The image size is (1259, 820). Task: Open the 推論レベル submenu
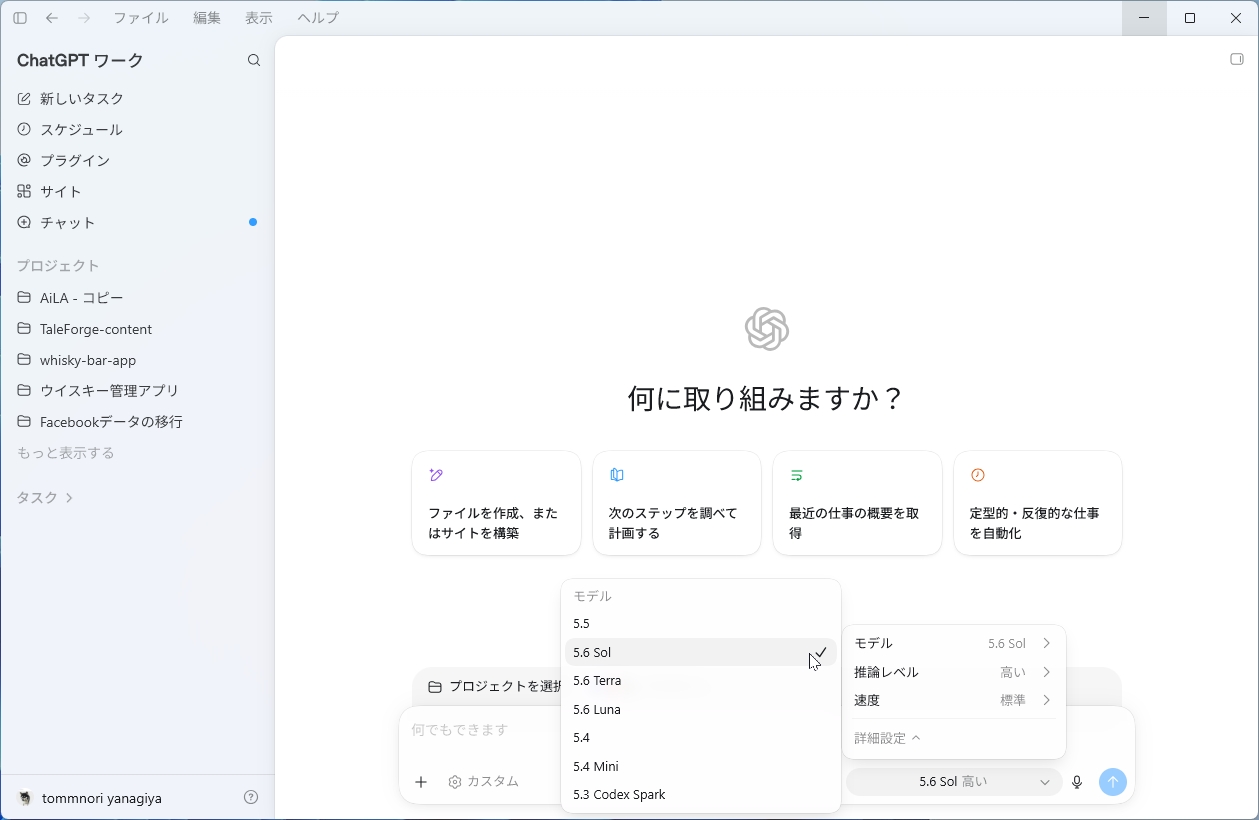pyautogui.click(x=954, y=672)
